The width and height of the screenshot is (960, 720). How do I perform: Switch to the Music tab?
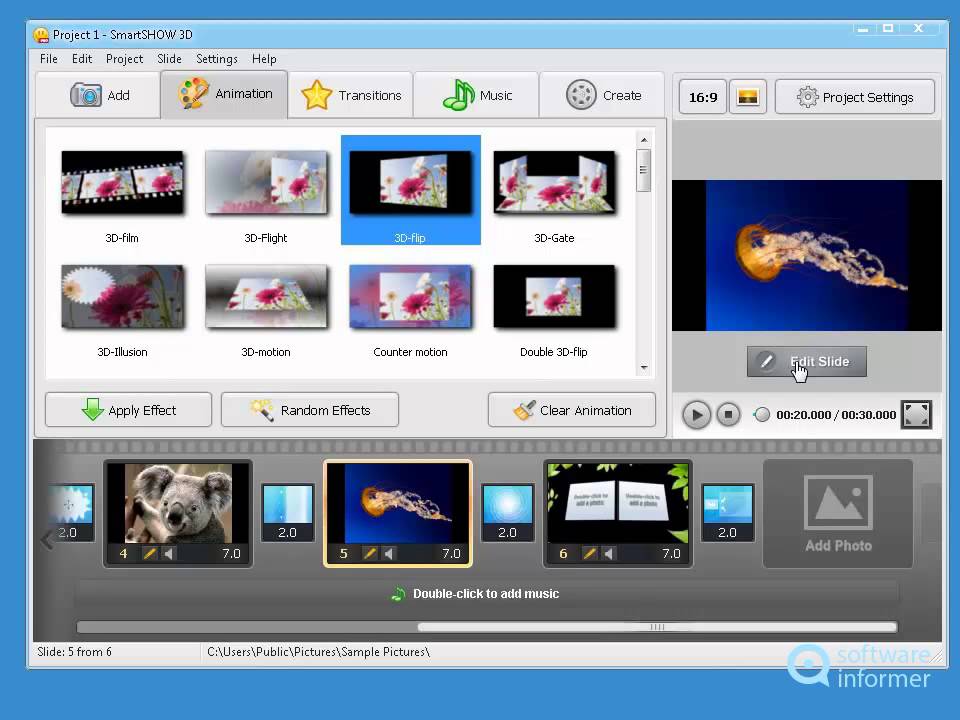pyautogui.click(x=476, y=95)
